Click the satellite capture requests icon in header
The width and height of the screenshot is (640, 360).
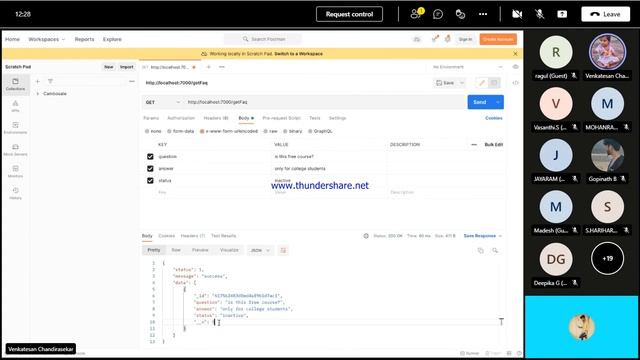(x=436, y=39)
